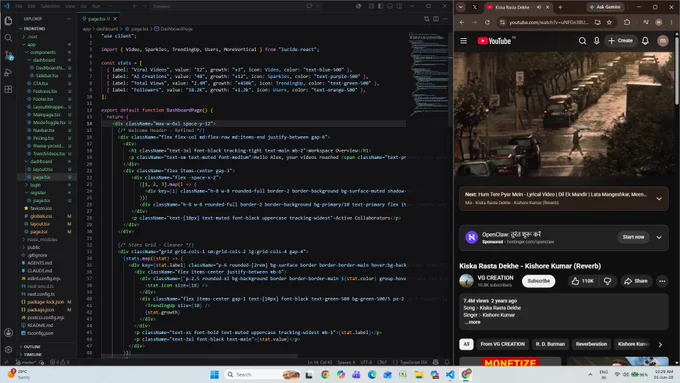Expand the OUTLINE section
This screenshot has height=383, width=680.
pyautogui.click(x=33, y=347)
